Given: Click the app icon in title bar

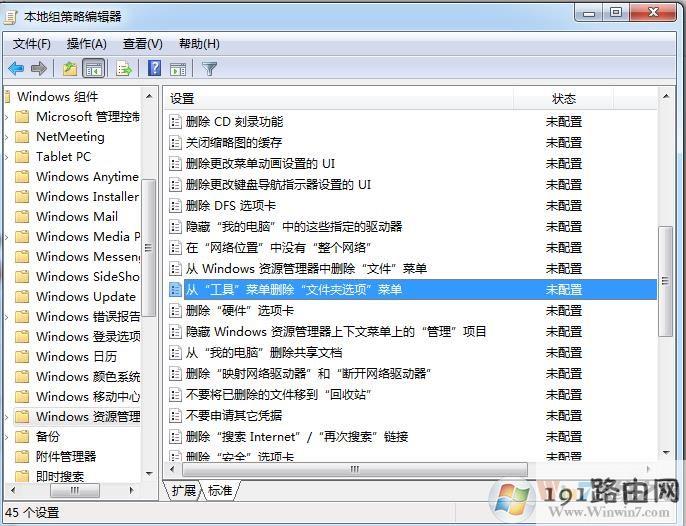Looking at the screenshot, I should (x=10, y=17).
